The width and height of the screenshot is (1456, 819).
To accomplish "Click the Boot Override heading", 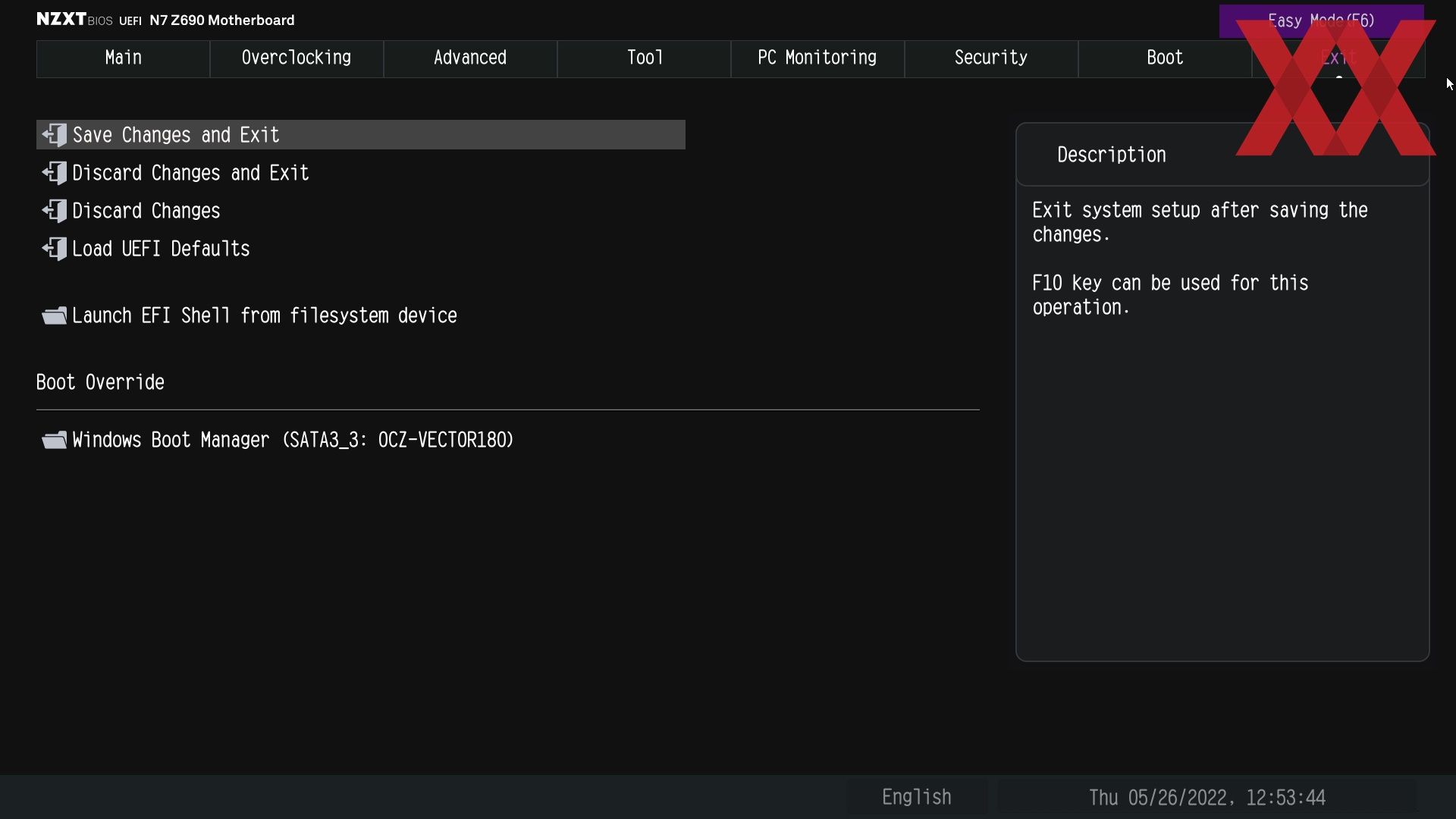I will pos(100,382).
